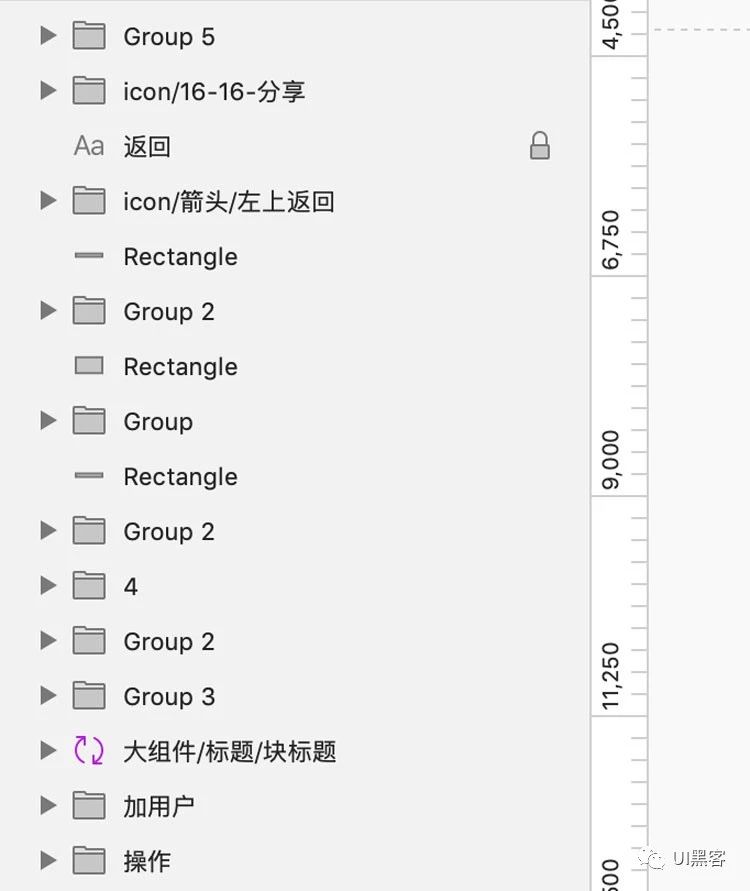Click the 加用户 group folder icon
This screenshot has height=891, width=750.
[89, 806]
